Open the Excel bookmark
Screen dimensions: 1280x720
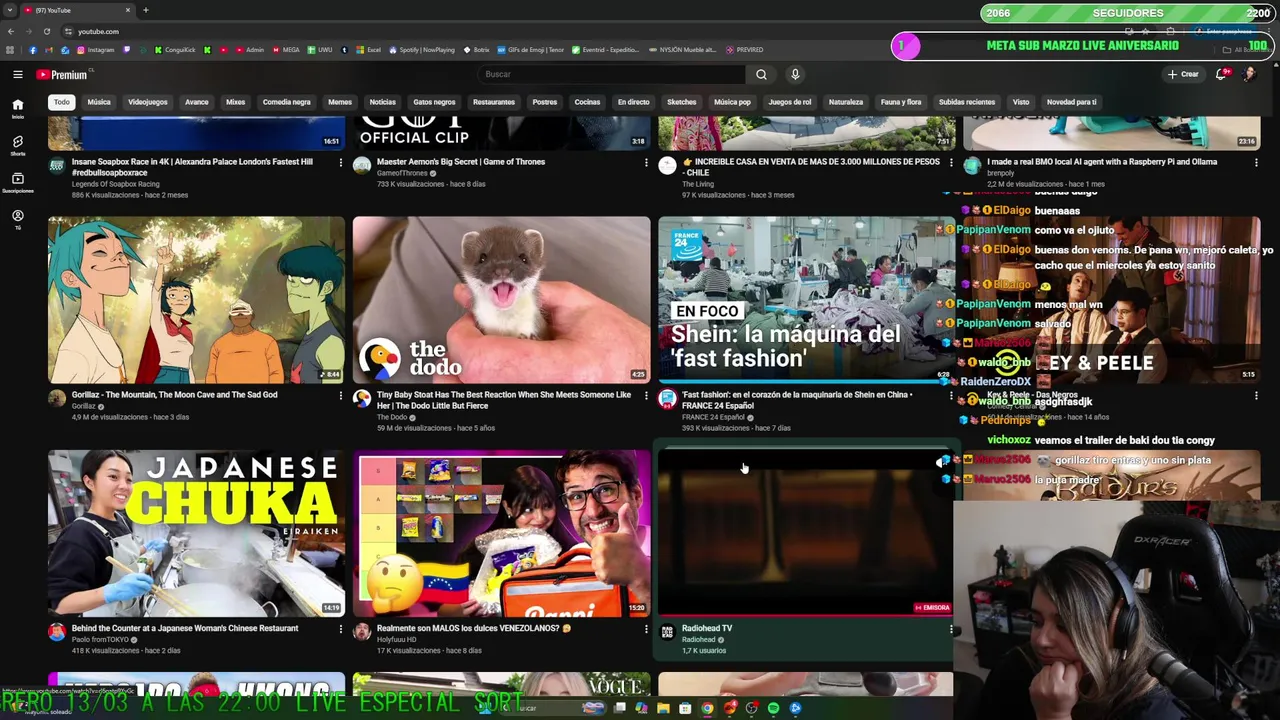(368, 49)
